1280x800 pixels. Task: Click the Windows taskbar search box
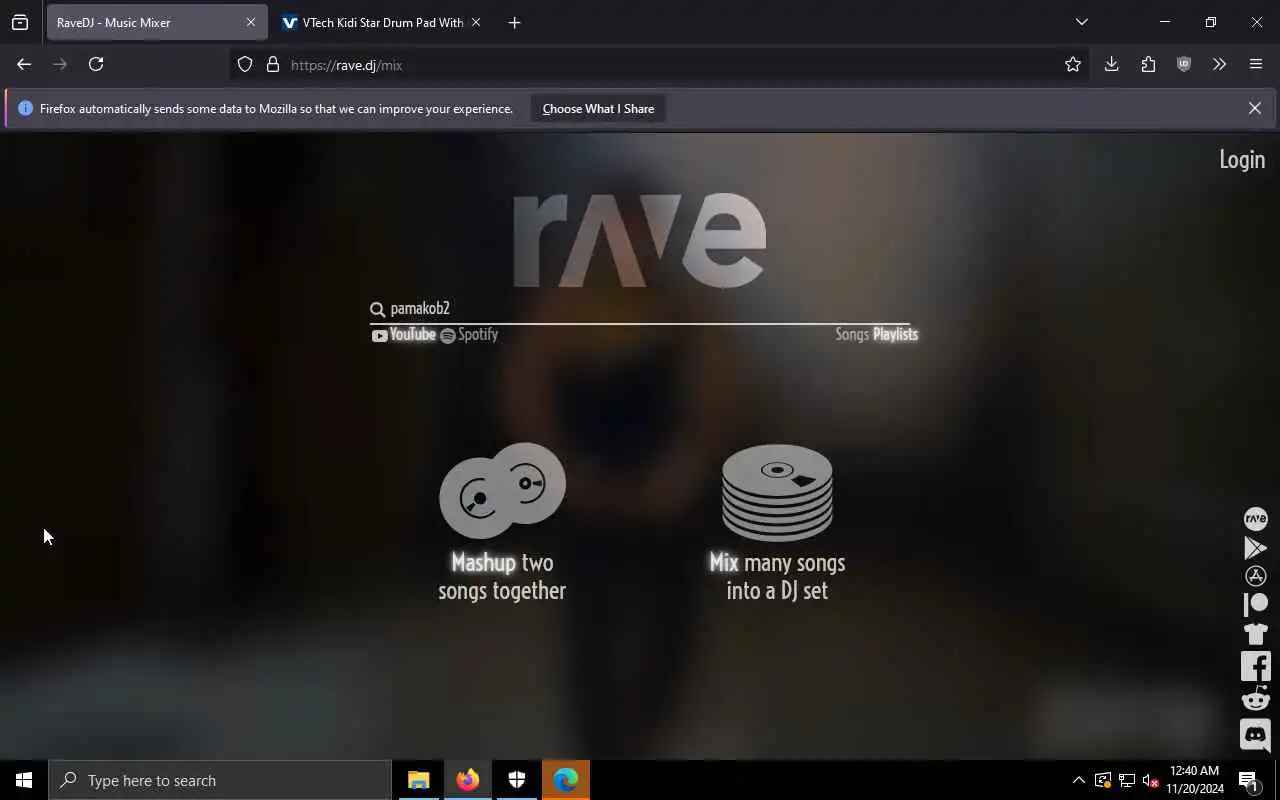pyautogui.click(x=220, y=780)
